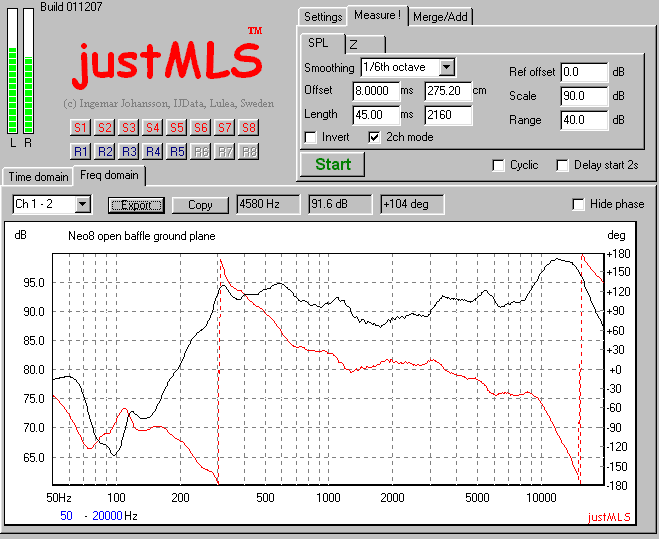Click the Offset ms input field
The image size is (659, 539).
[376, 91]
